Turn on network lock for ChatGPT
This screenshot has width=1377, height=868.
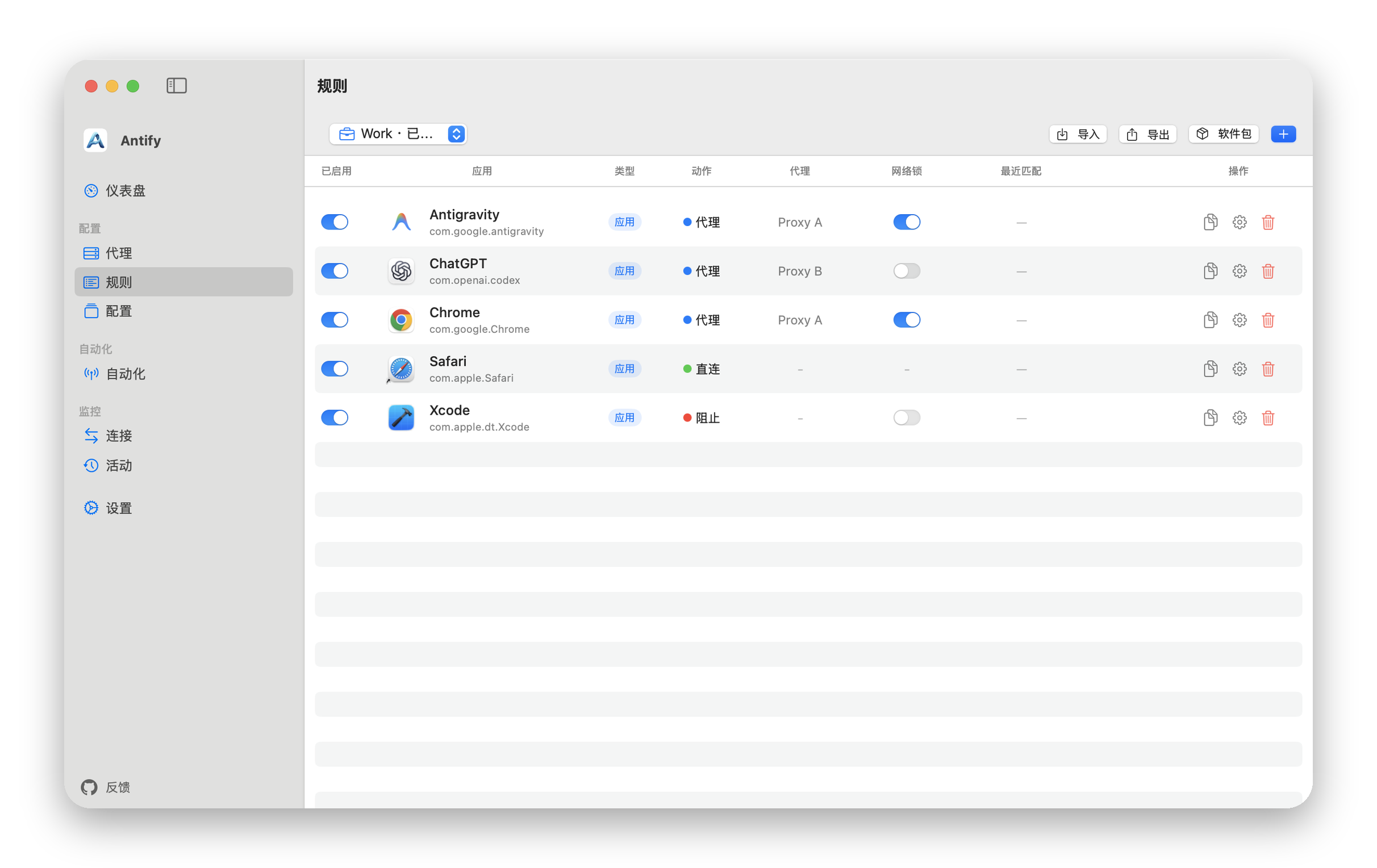coord(907,271)
